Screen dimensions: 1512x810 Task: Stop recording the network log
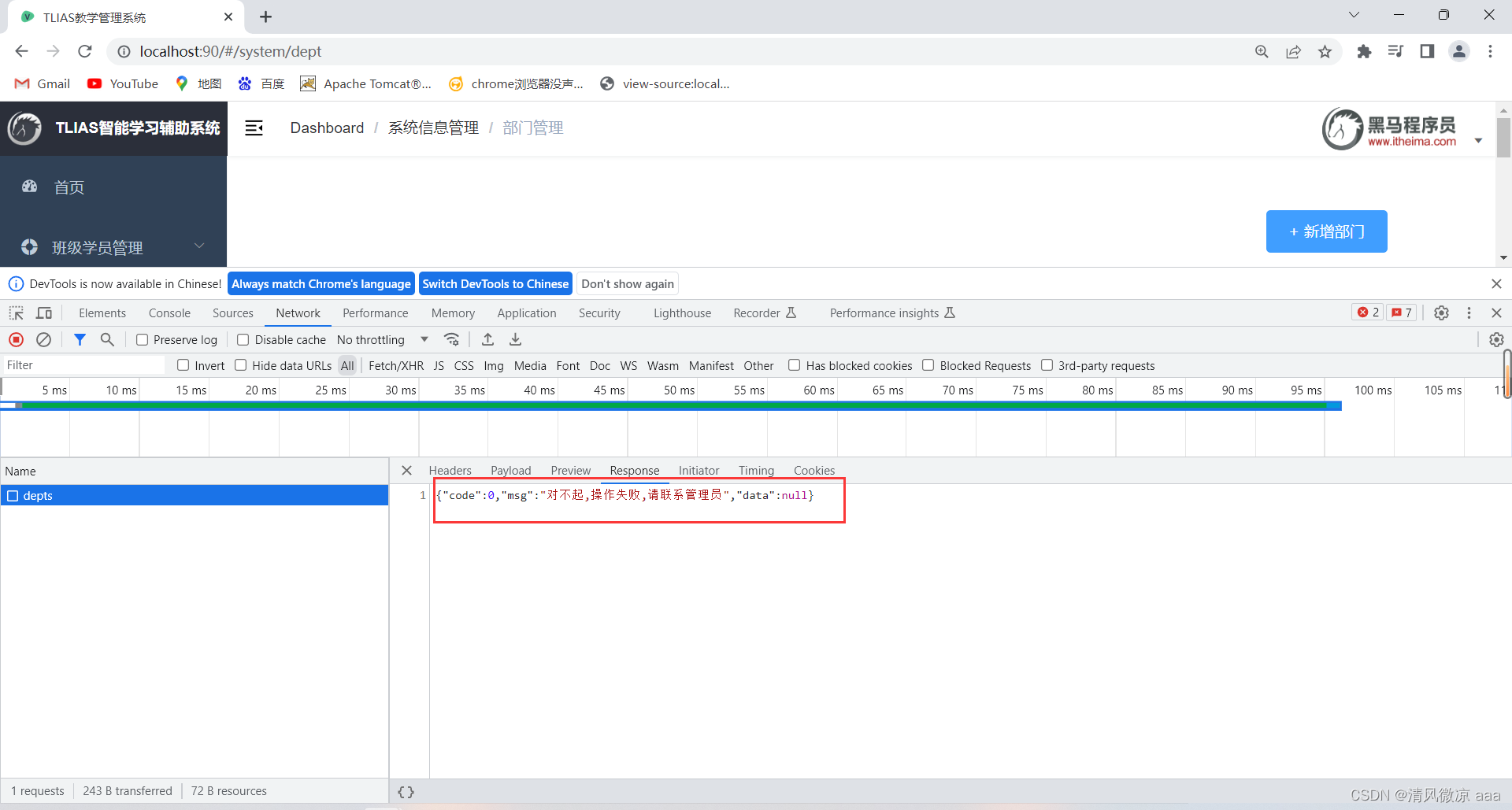[16, 339]
